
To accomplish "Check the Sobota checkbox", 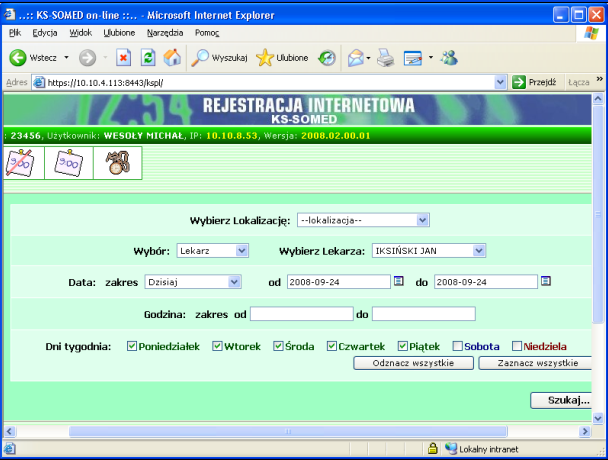I will (458, 346).
